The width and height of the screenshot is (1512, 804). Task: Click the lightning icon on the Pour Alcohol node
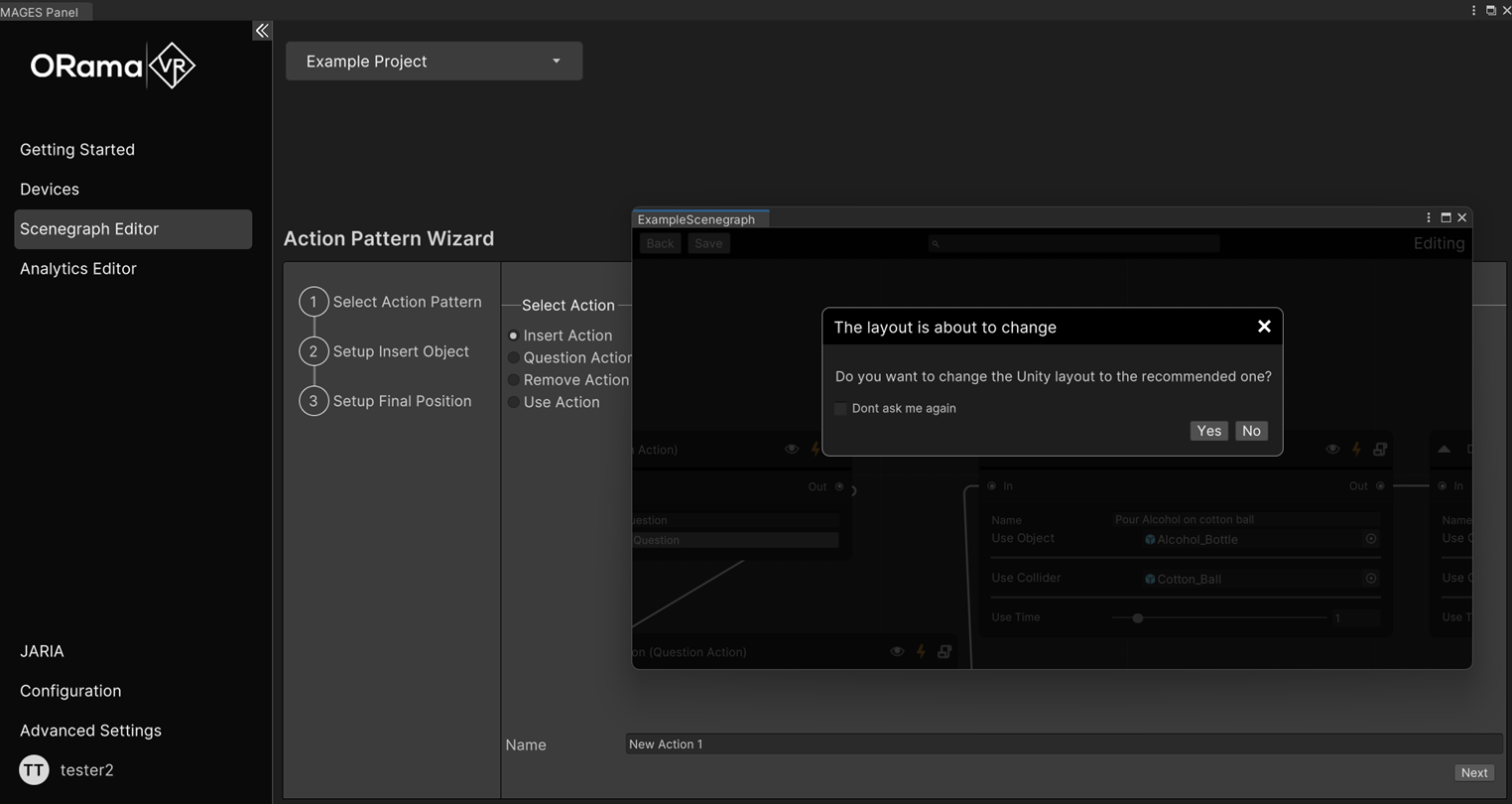(1356, 449)
